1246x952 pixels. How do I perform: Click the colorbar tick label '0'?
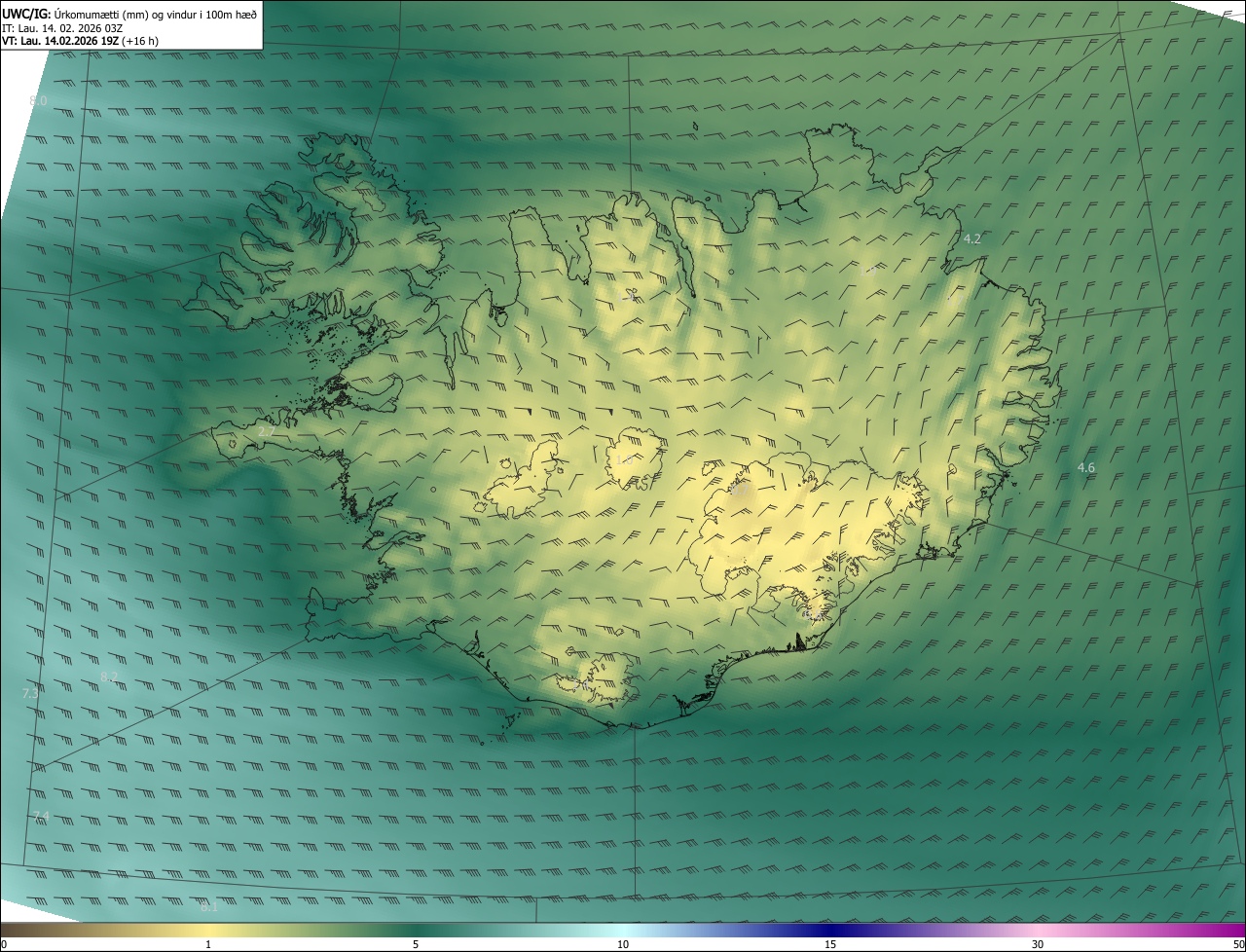[4, 944]
